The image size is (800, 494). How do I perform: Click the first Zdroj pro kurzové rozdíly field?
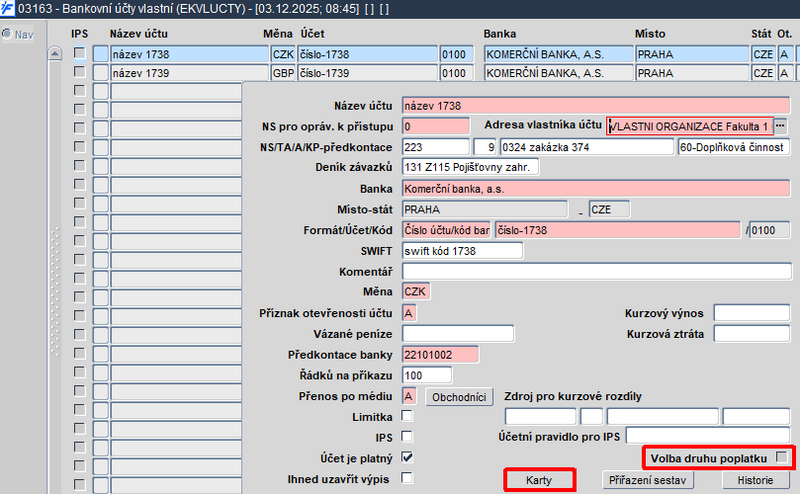point(540,416)
